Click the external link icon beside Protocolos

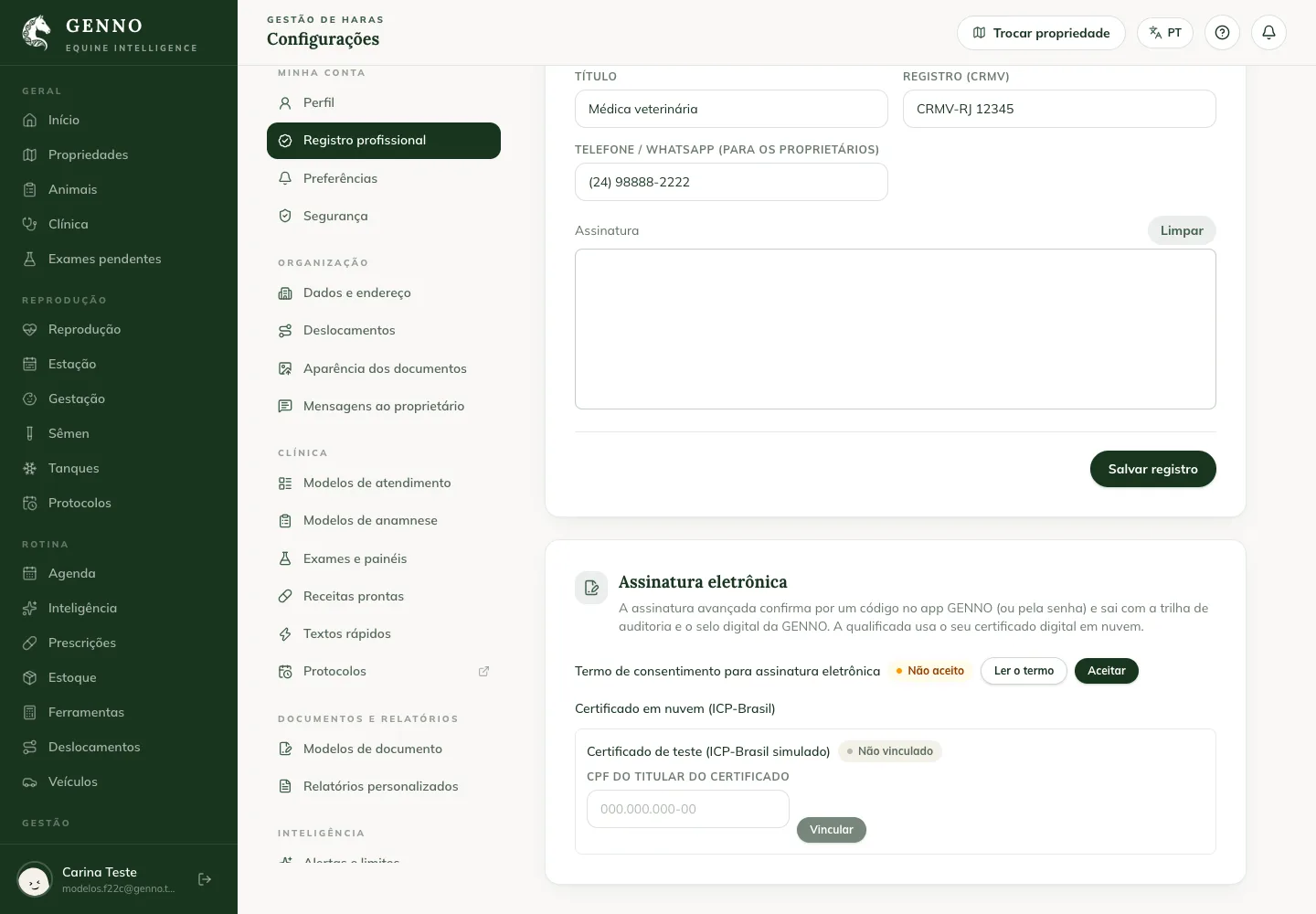[x=483, y=671]
